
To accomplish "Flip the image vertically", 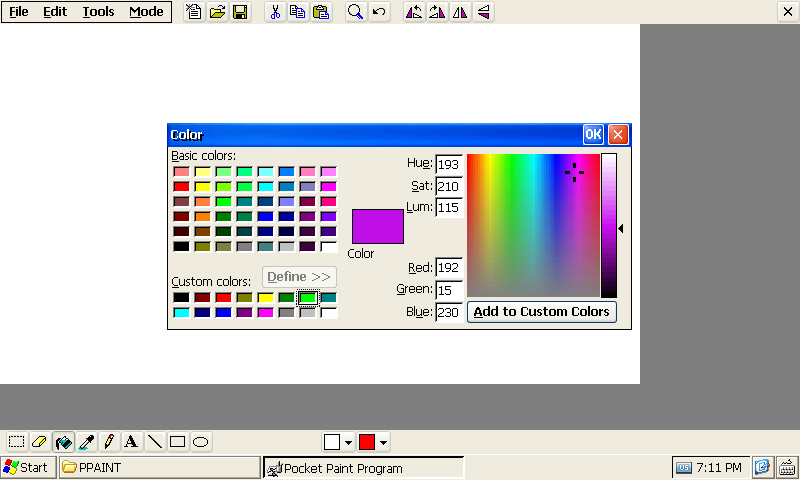I will point(483,12).
